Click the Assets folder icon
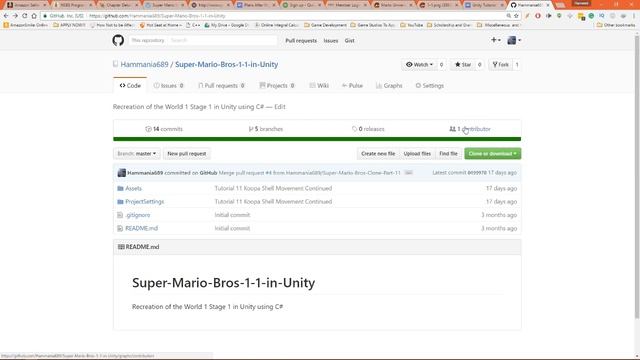The height and width of the screenshot is (360, 640). (x=120, y=188)
